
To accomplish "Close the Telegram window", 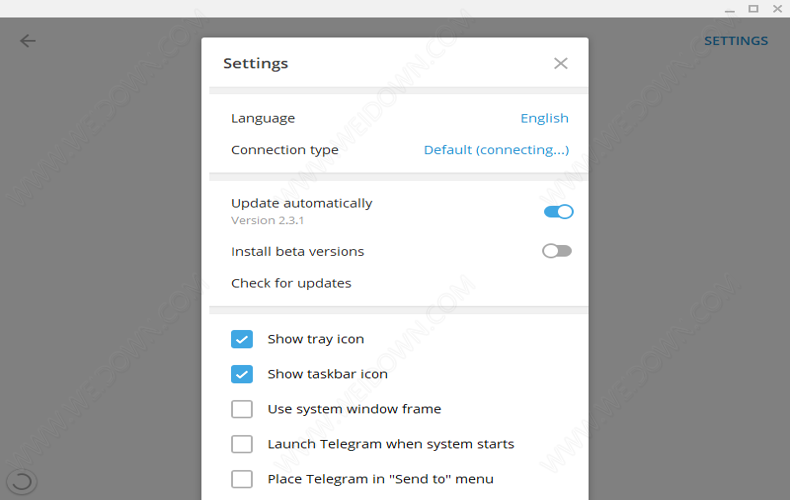I will (x=777, y=9).
